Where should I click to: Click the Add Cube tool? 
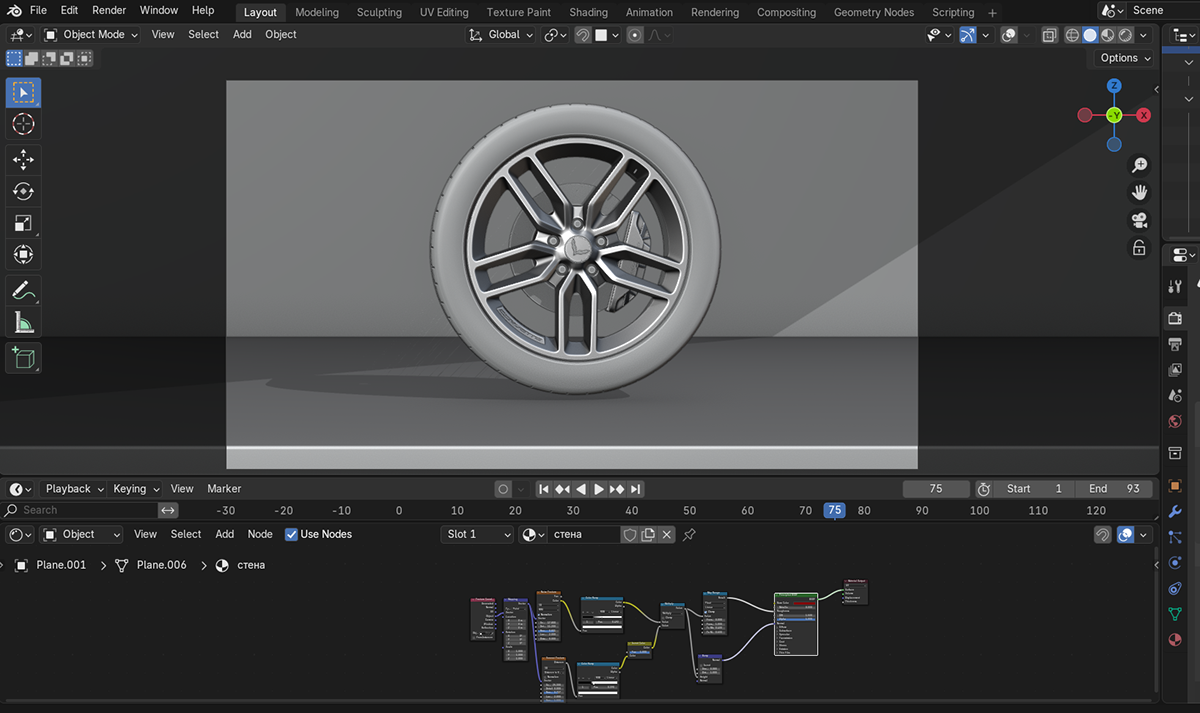point(23,357)
